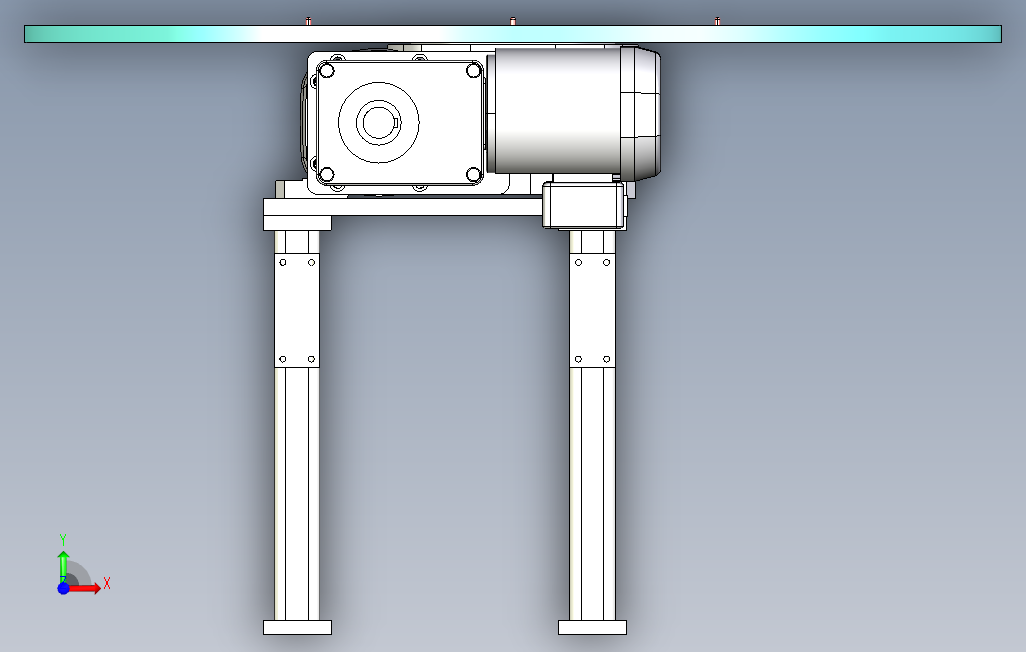This screenshot has height=652, width=1026.
Task: Select the left leg's four-hole bracket plate
Action: (x=297, y=311)
